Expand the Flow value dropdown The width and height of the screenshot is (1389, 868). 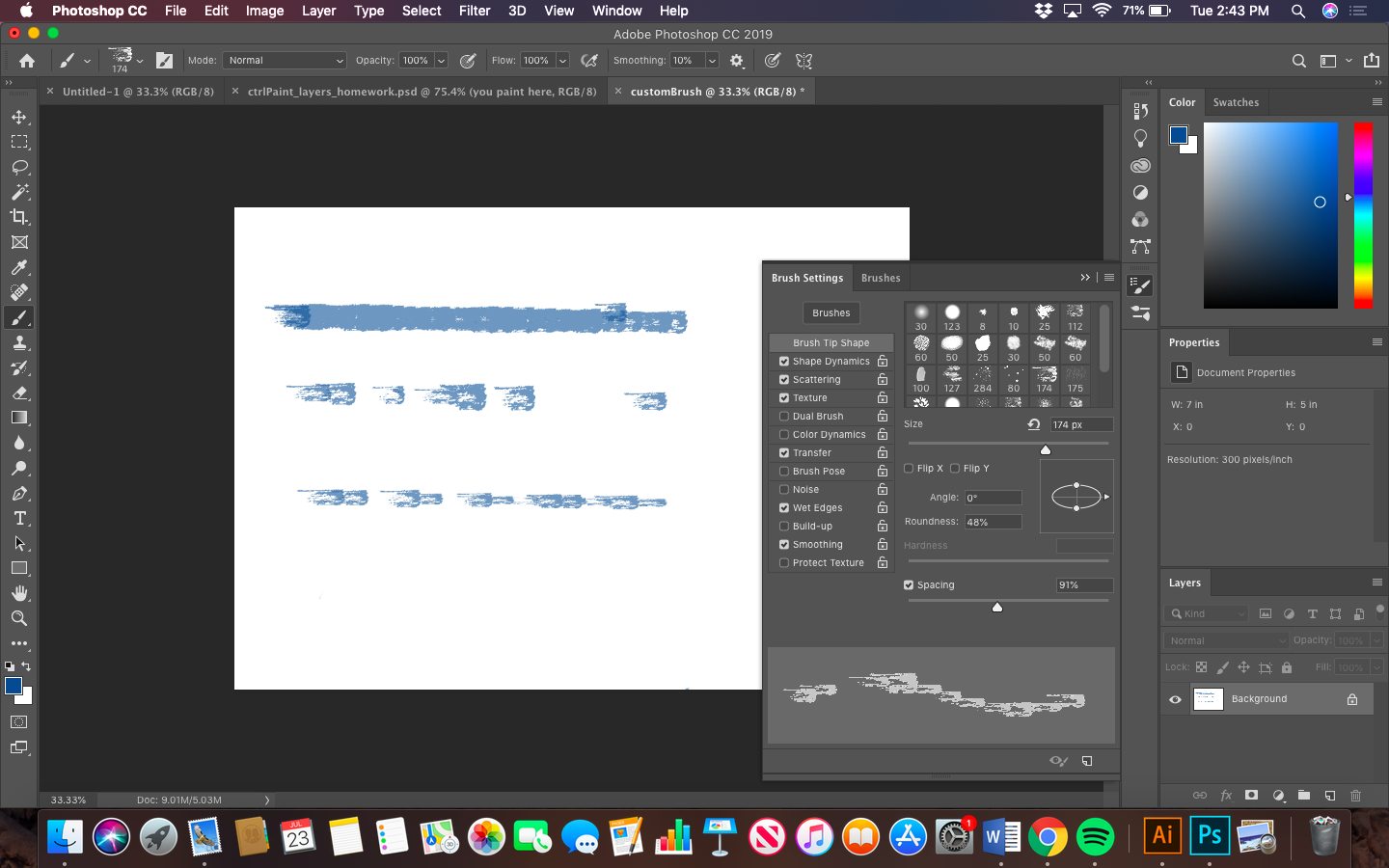pos(562,61)
